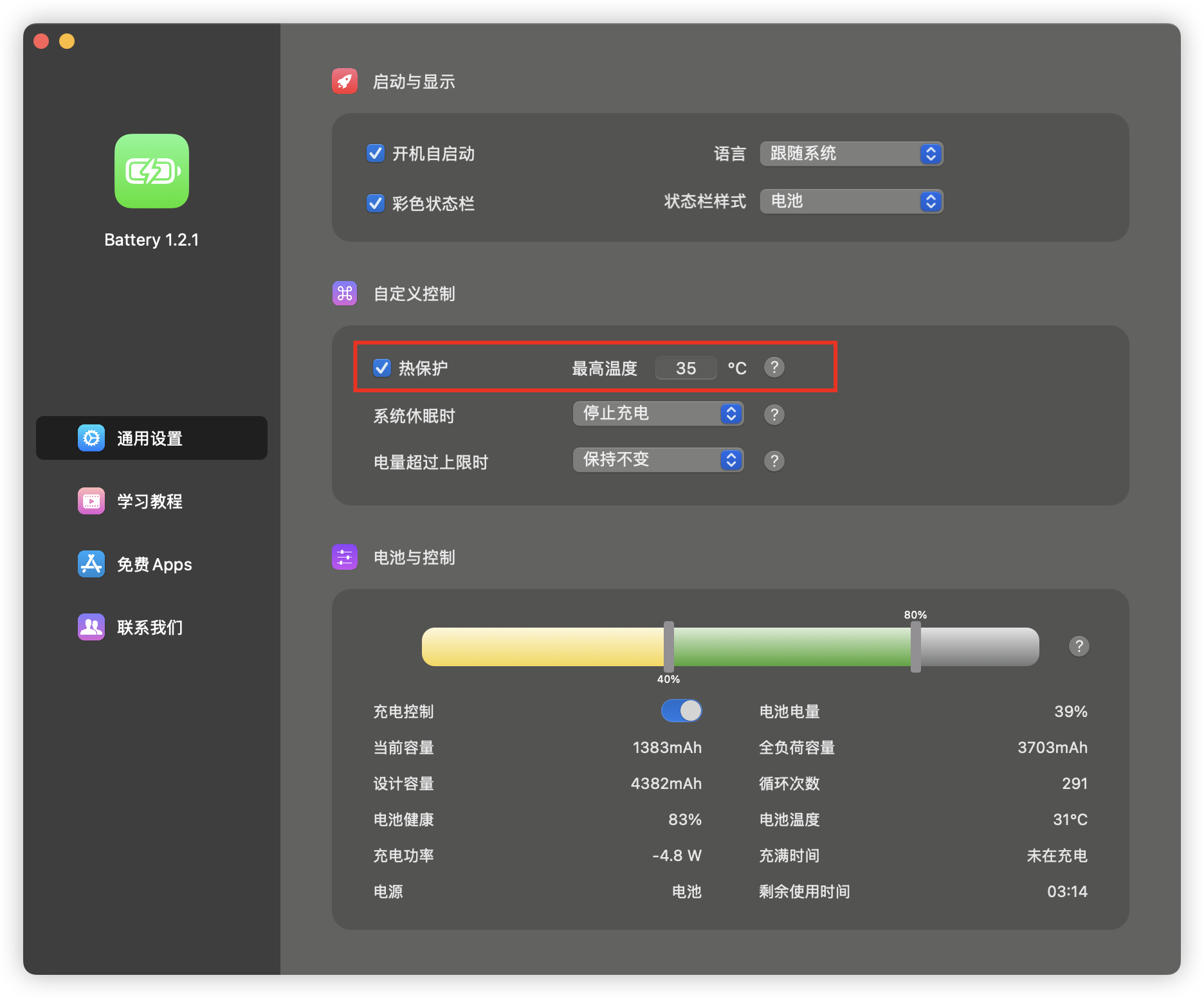Open the 系统休眠时 dropdown showing 停止充电
This screenshot has width=1204, height=998.
pyautogui.click(x=658, y=413)
